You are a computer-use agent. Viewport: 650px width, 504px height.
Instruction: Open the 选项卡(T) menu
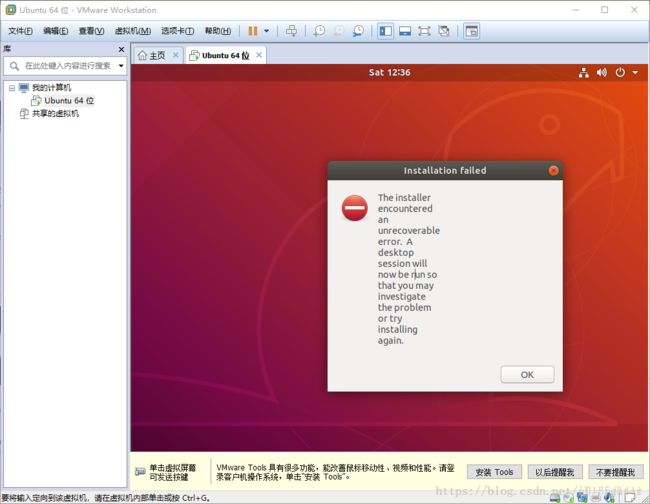click(177, 31)
